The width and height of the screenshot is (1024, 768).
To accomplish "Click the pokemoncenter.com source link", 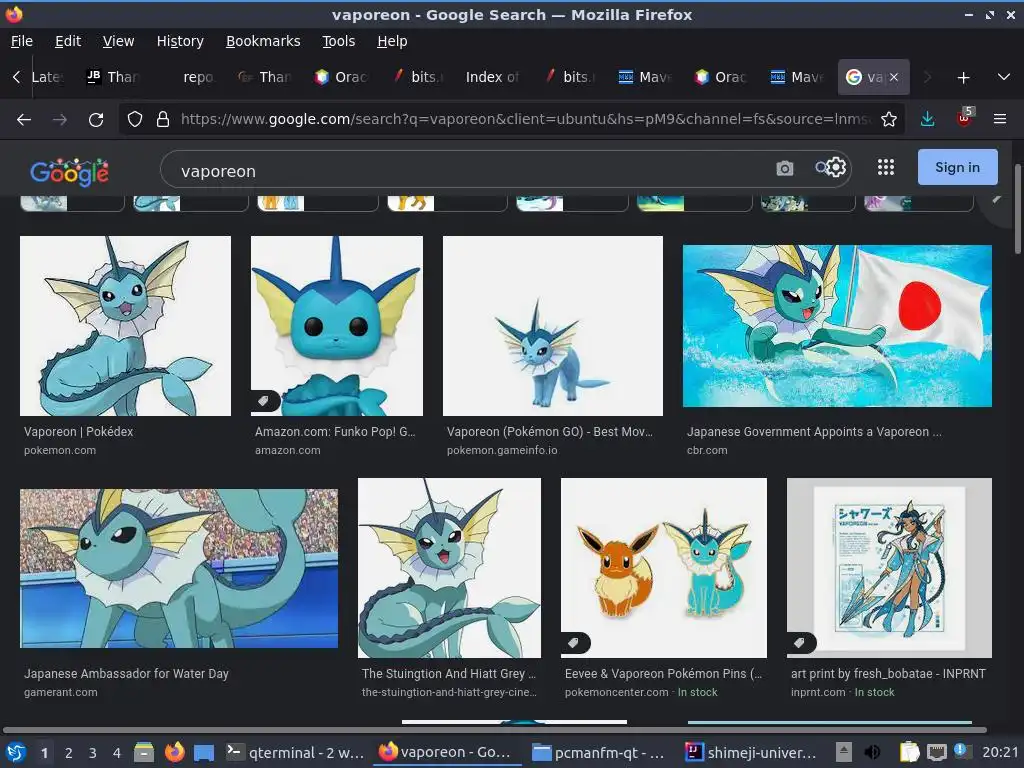I will (x=616, y=692).
